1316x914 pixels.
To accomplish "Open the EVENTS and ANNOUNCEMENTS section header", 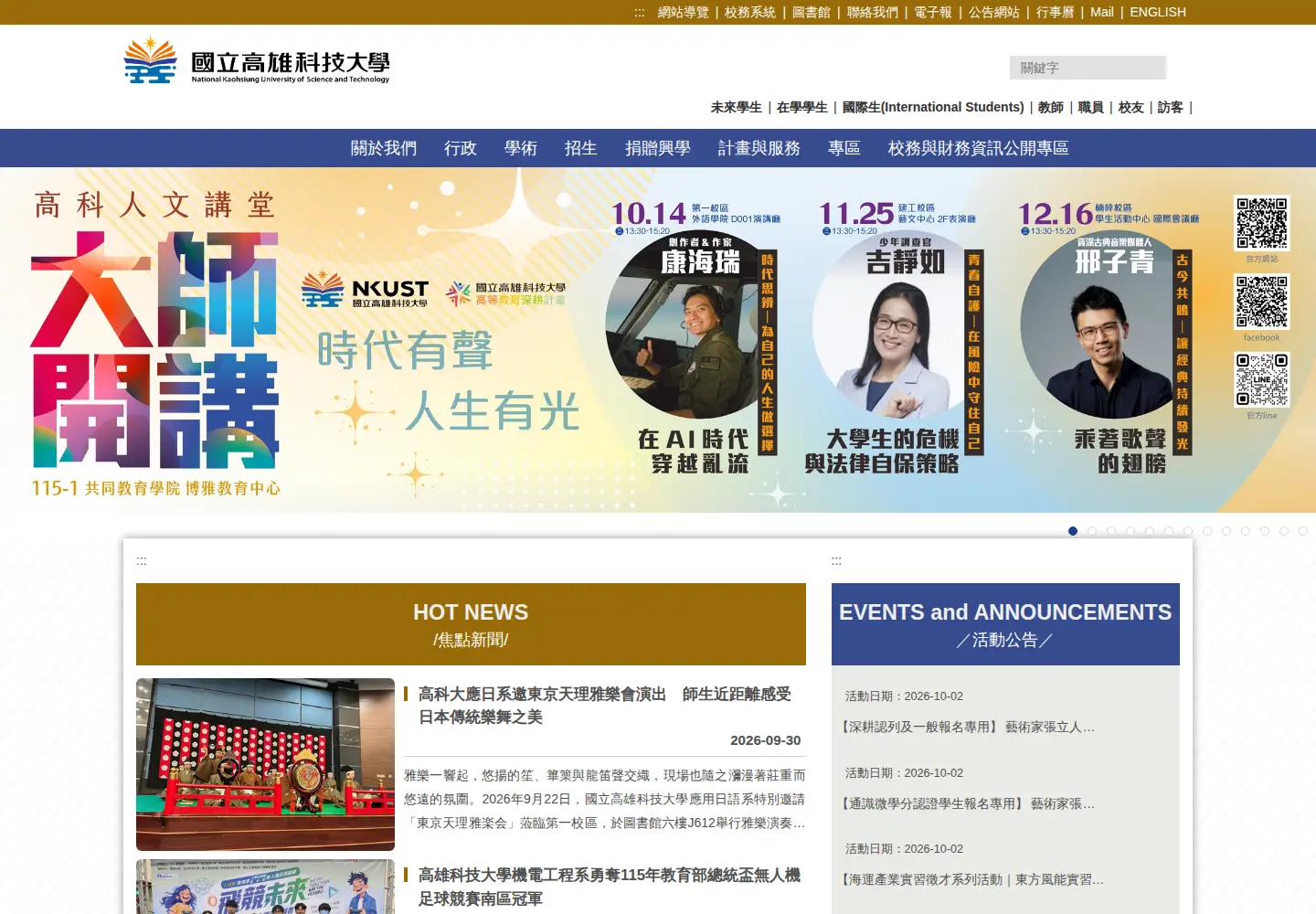I will [1005, 624].
